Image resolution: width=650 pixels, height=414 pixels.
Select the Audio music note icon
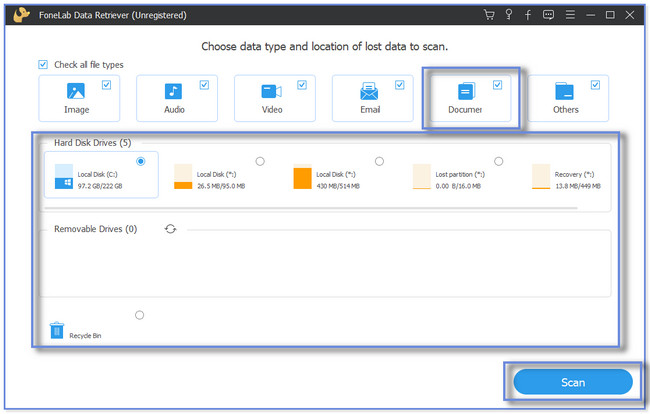tap(173, 91)
